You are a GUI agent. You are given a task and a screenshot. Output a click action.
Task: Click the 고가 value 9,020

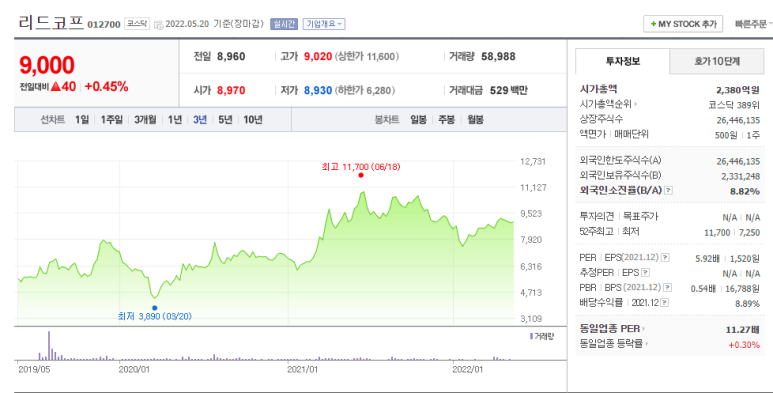click(318, 56)
